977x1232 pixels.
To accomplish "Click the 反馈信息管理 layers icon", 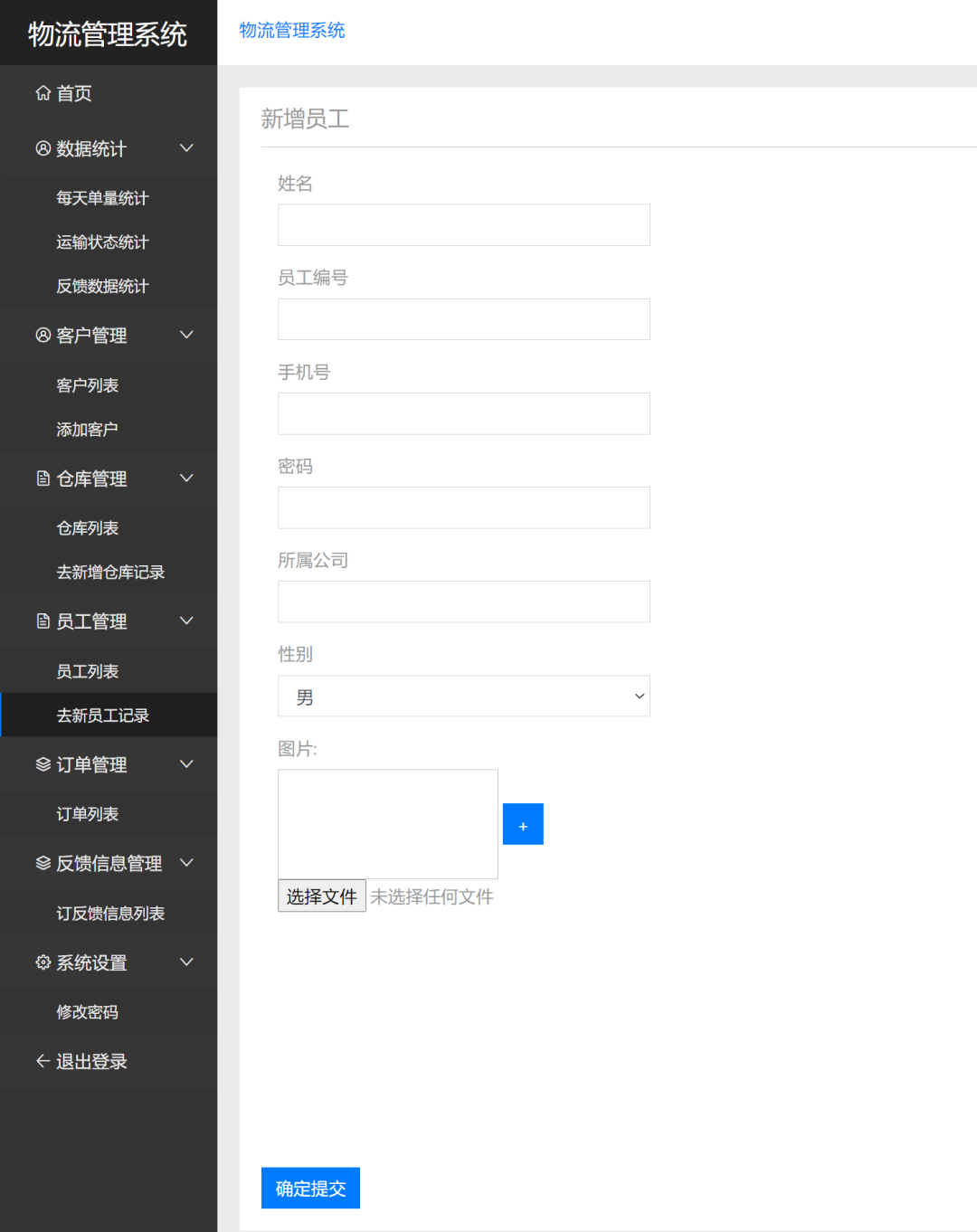I will (x=43, y=863).
